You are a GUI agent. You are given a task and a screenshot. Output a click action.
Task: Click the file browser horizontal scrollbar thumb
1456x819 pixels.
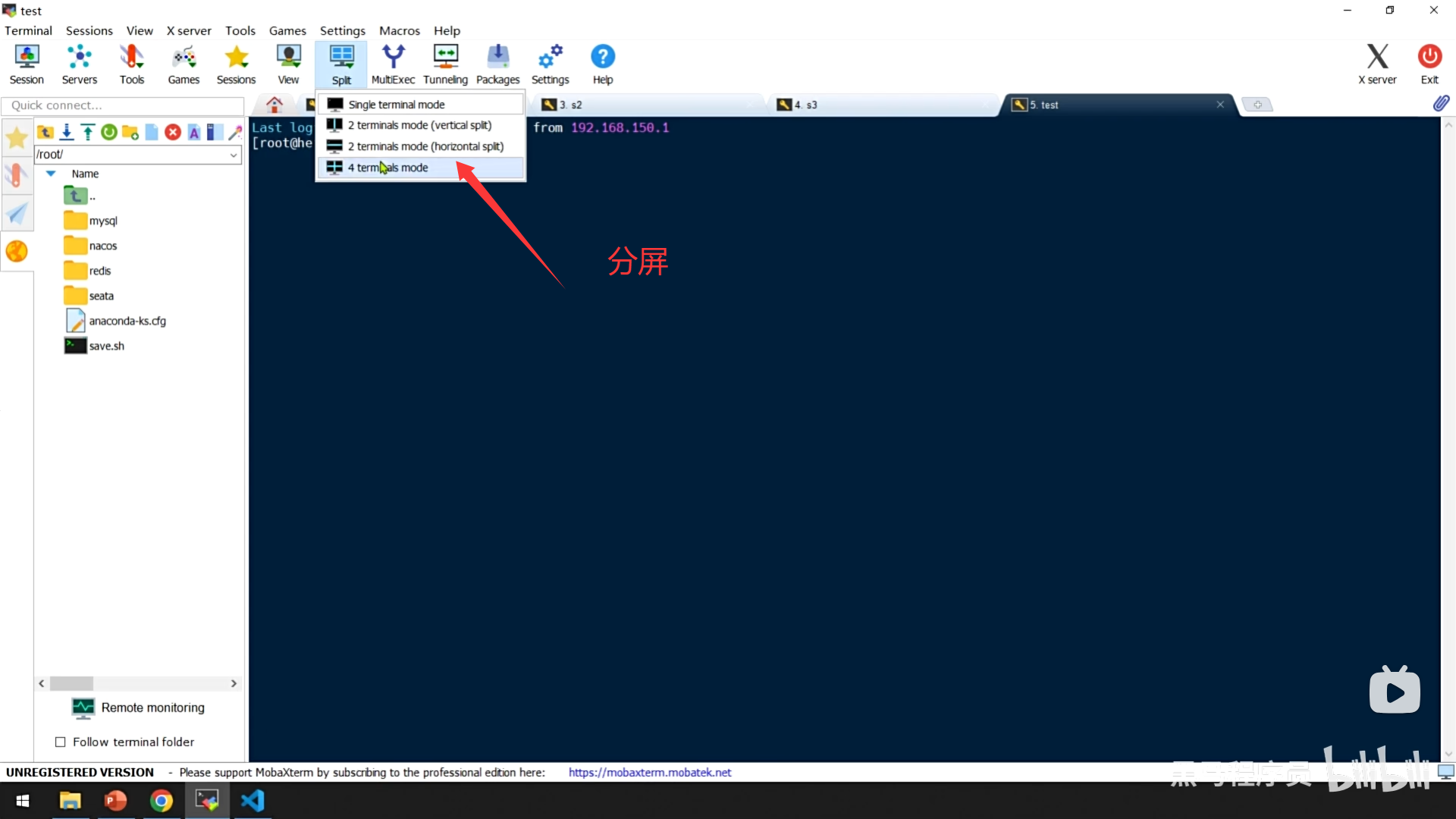point(71,683)
